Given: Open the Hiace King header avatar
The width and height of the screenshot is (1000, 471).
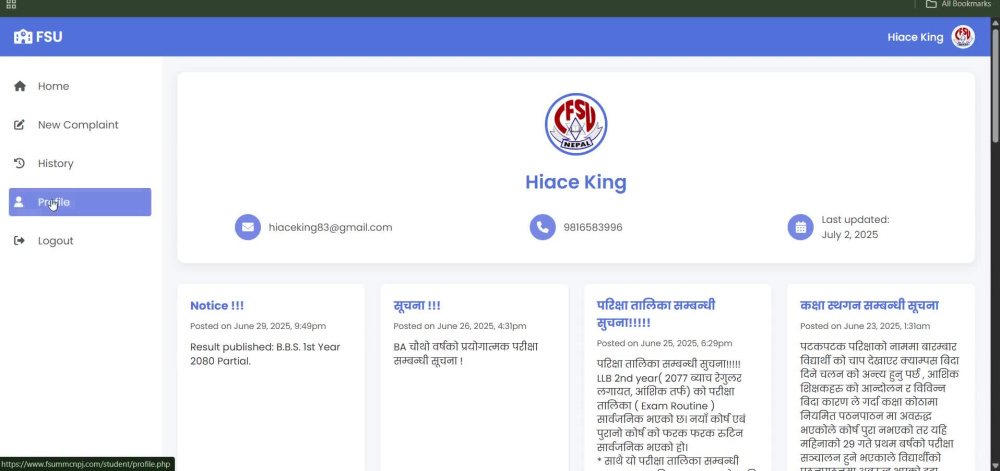Looking at the screenshot, I should coord(963,37).
